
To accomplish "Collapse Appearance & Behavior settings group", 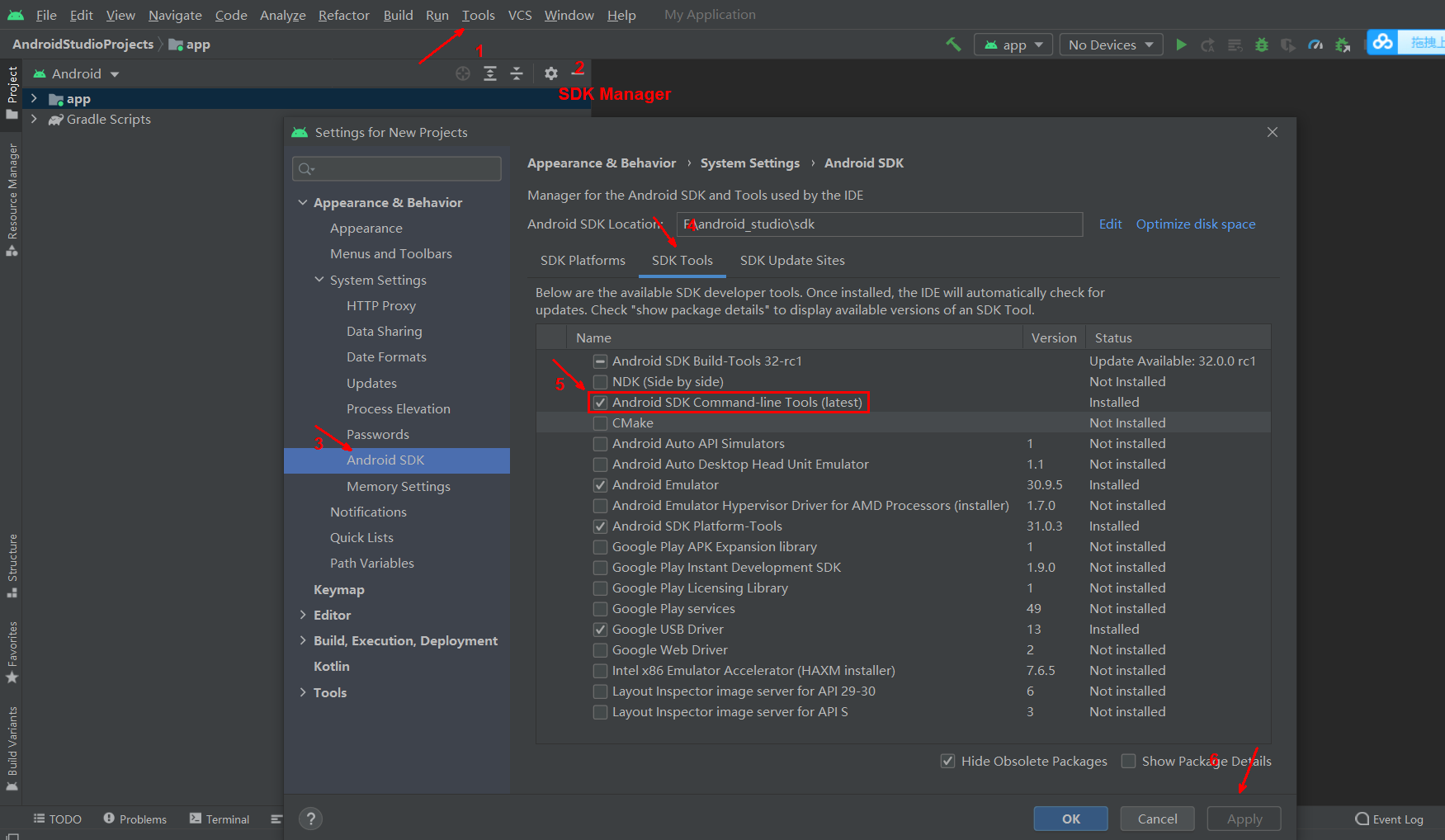I will (x=303, y=203).
